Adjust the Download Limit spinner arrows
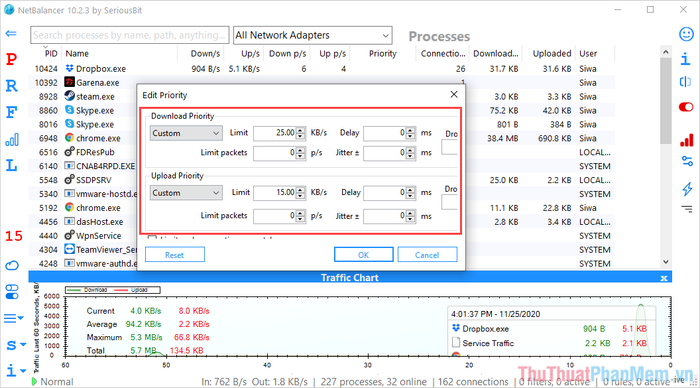The height and width of the screenshot is (388, 700). coord(300,133)
